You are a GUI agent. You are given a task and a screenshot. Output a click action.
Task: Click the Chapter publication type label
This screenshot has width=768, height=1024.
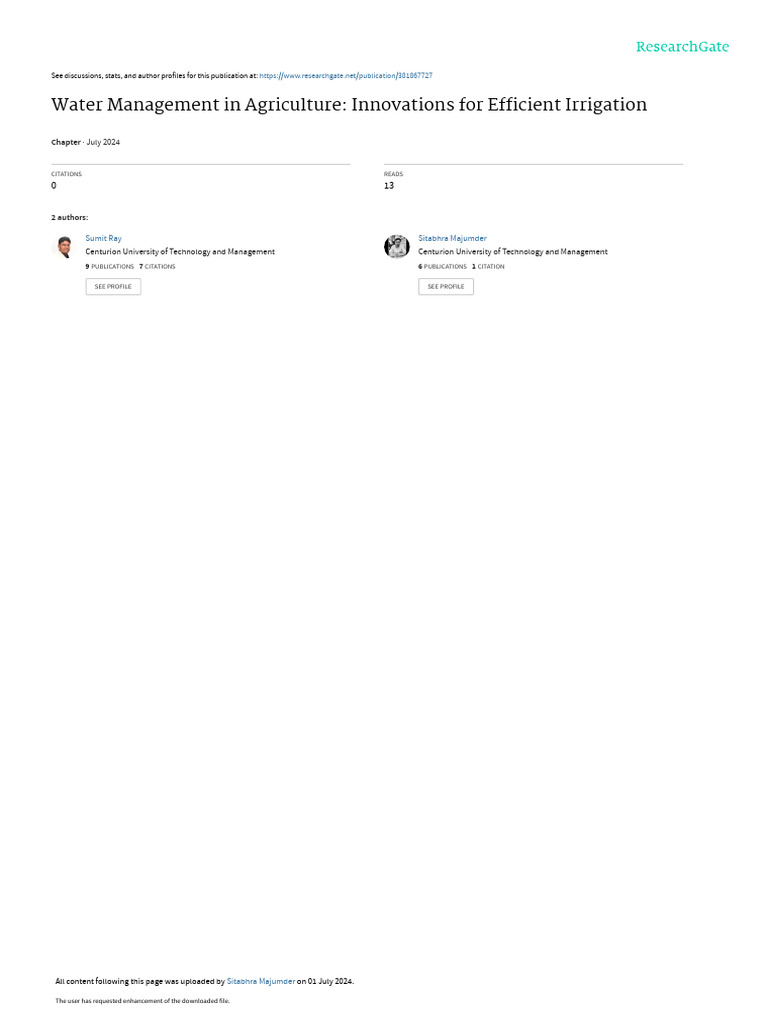[x=66, y=142]
